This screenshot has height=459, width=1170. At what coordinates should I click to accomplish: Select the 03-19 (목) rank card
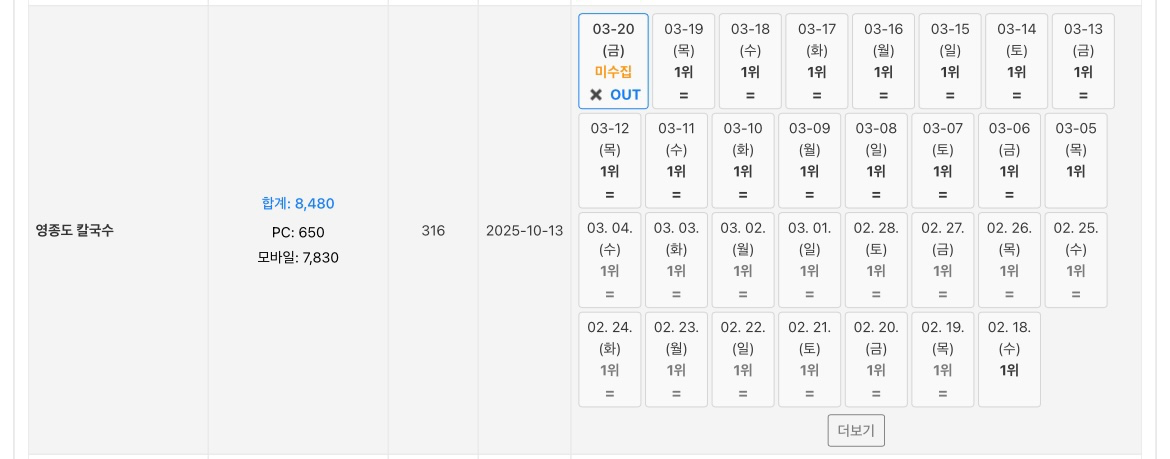(x=683, y=61)
